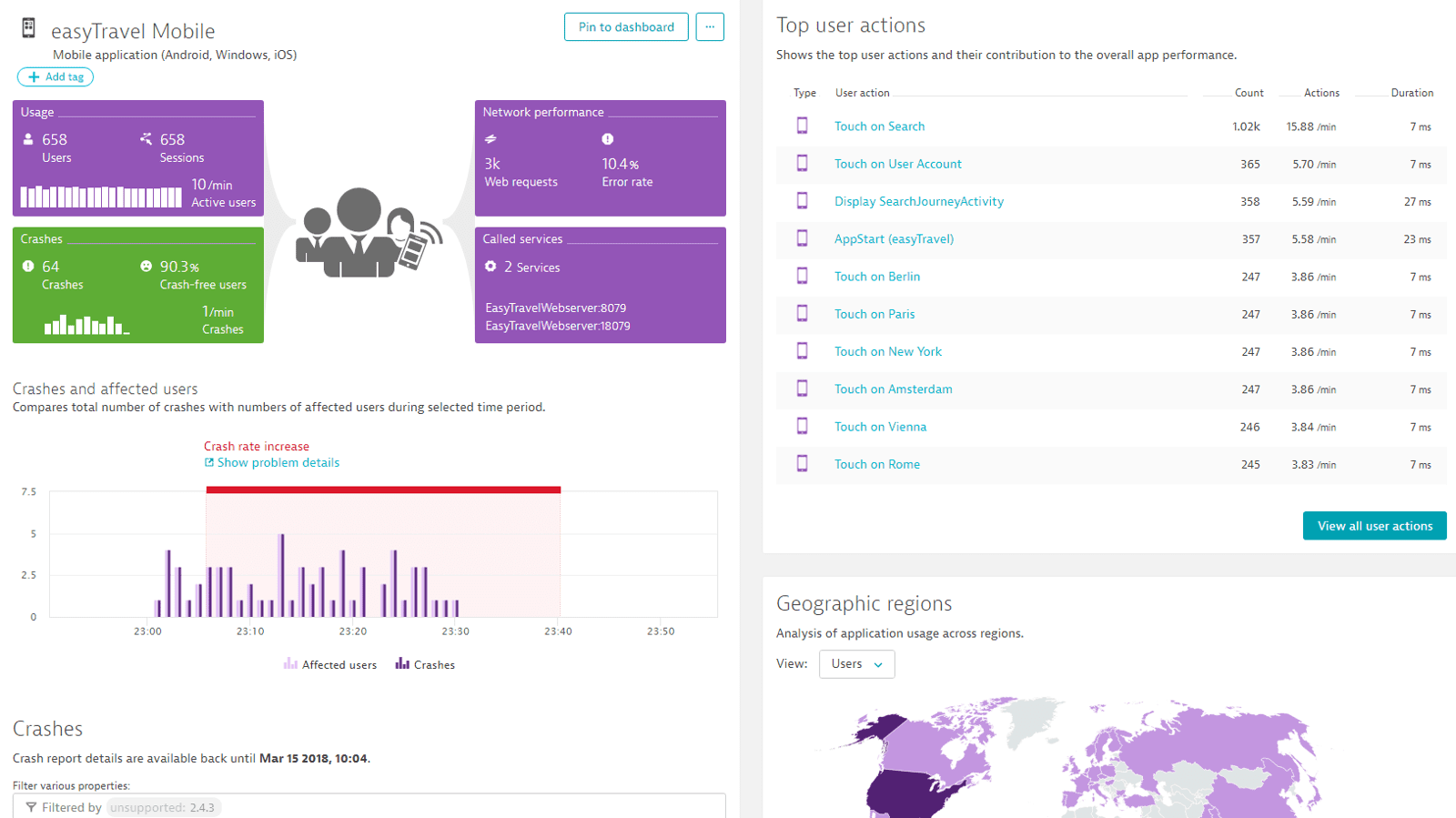Click the Sessions icon in Usage tile
1456x818 pixels.
tap(147, 138)
